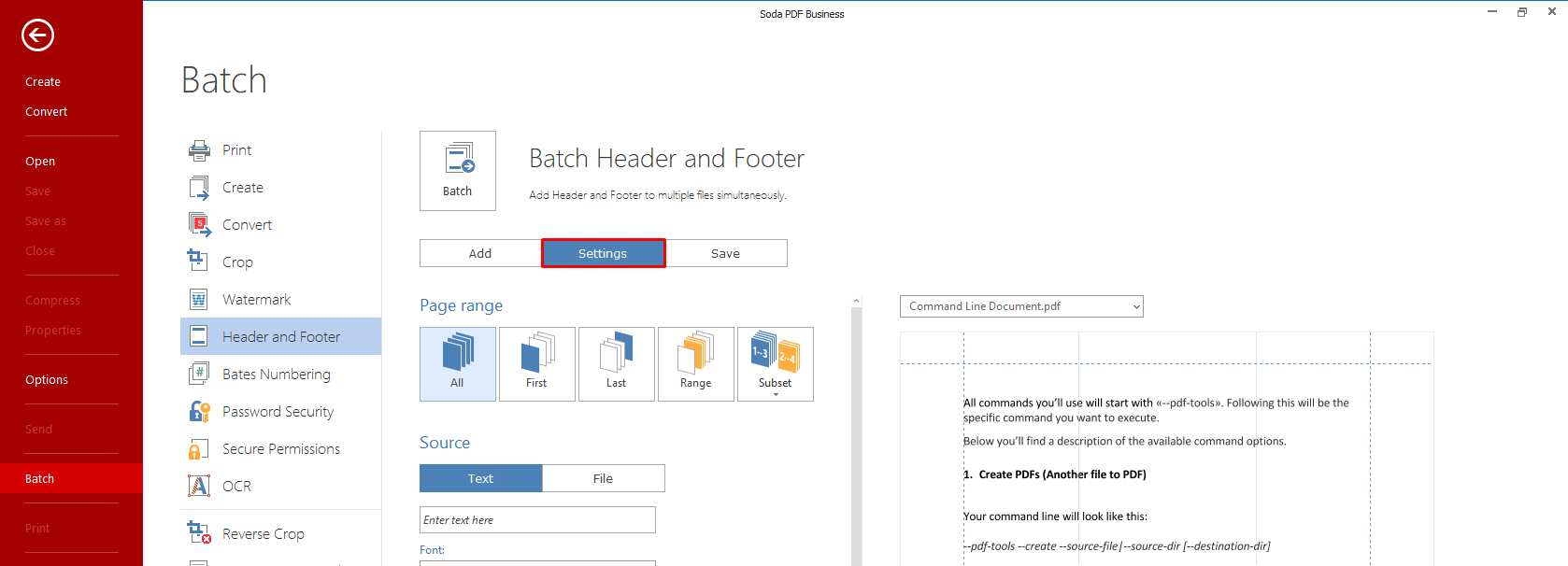Choose Last page range option
1568x566 pixels.
click(x=617, y=364)
